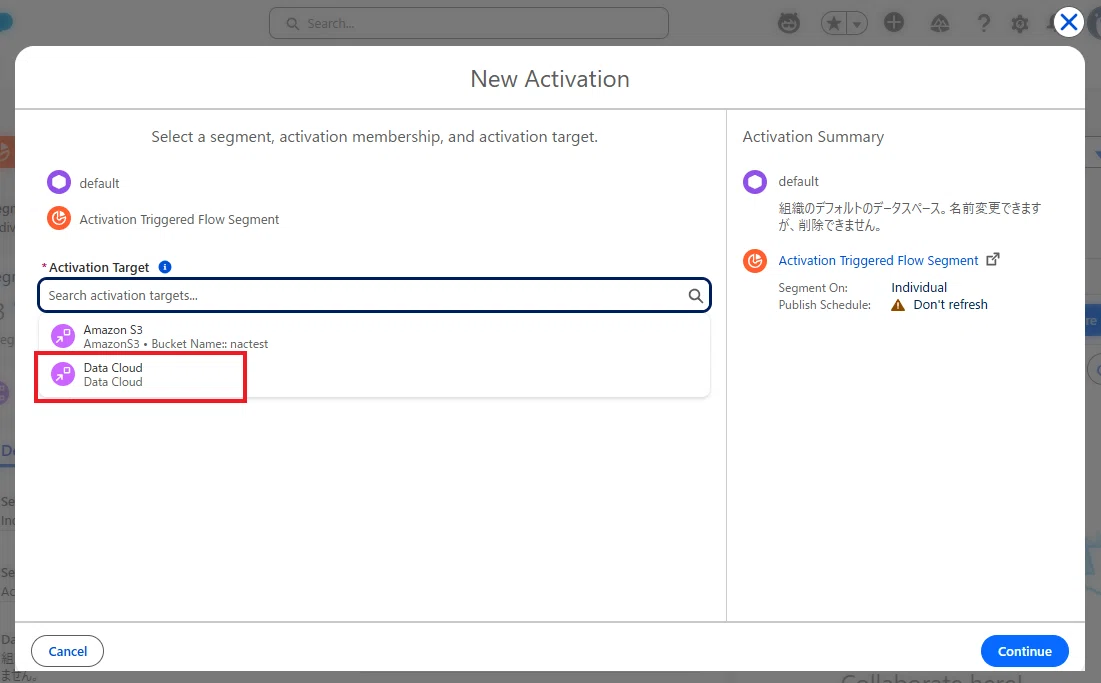
Task: Close the New Activation dialog with X
Action: point(1069,22)
